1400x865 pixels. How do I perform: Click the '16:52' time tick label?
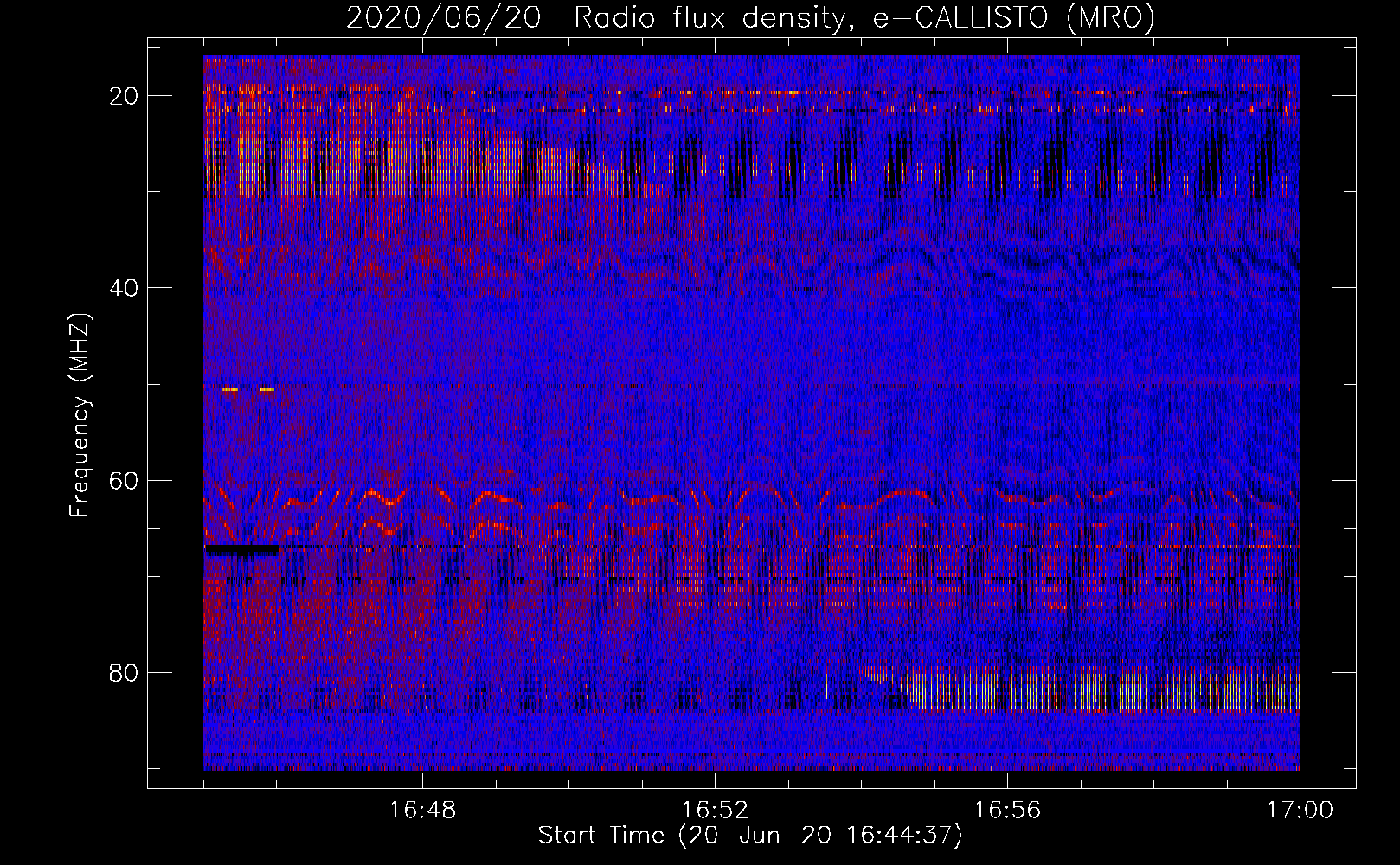(x=715, y=811)
